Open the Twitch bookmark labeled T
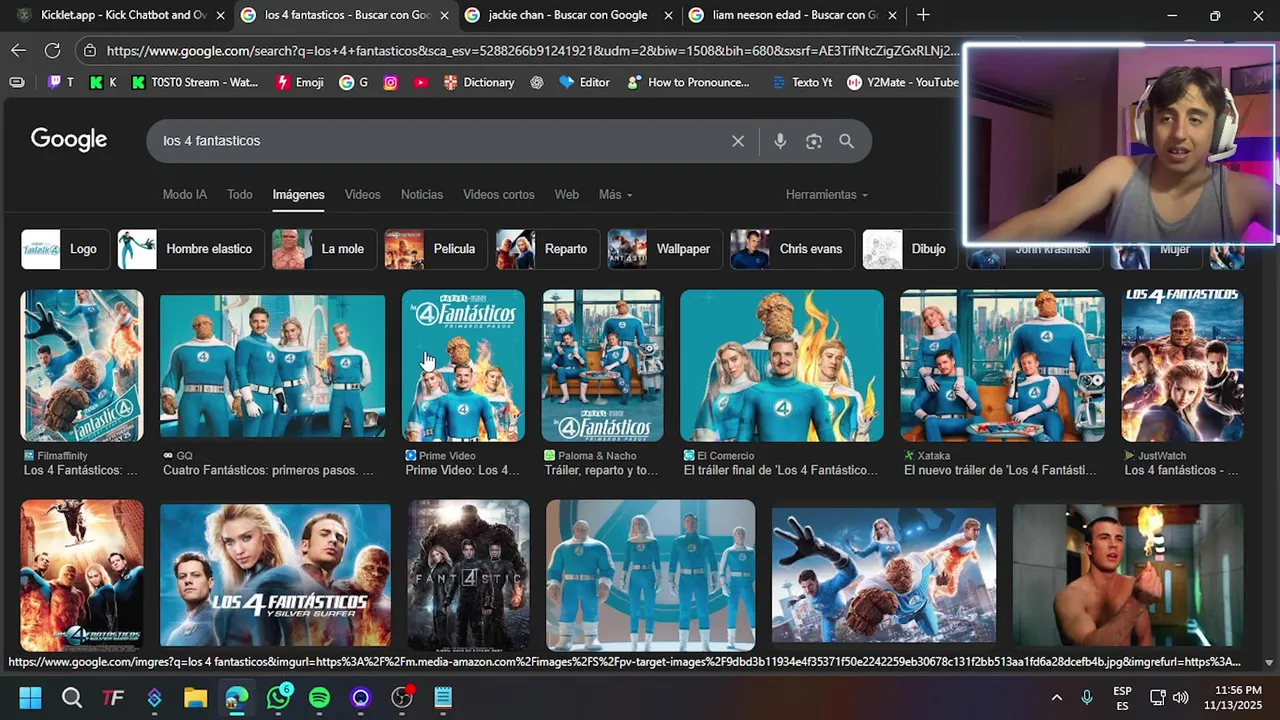 61,82
